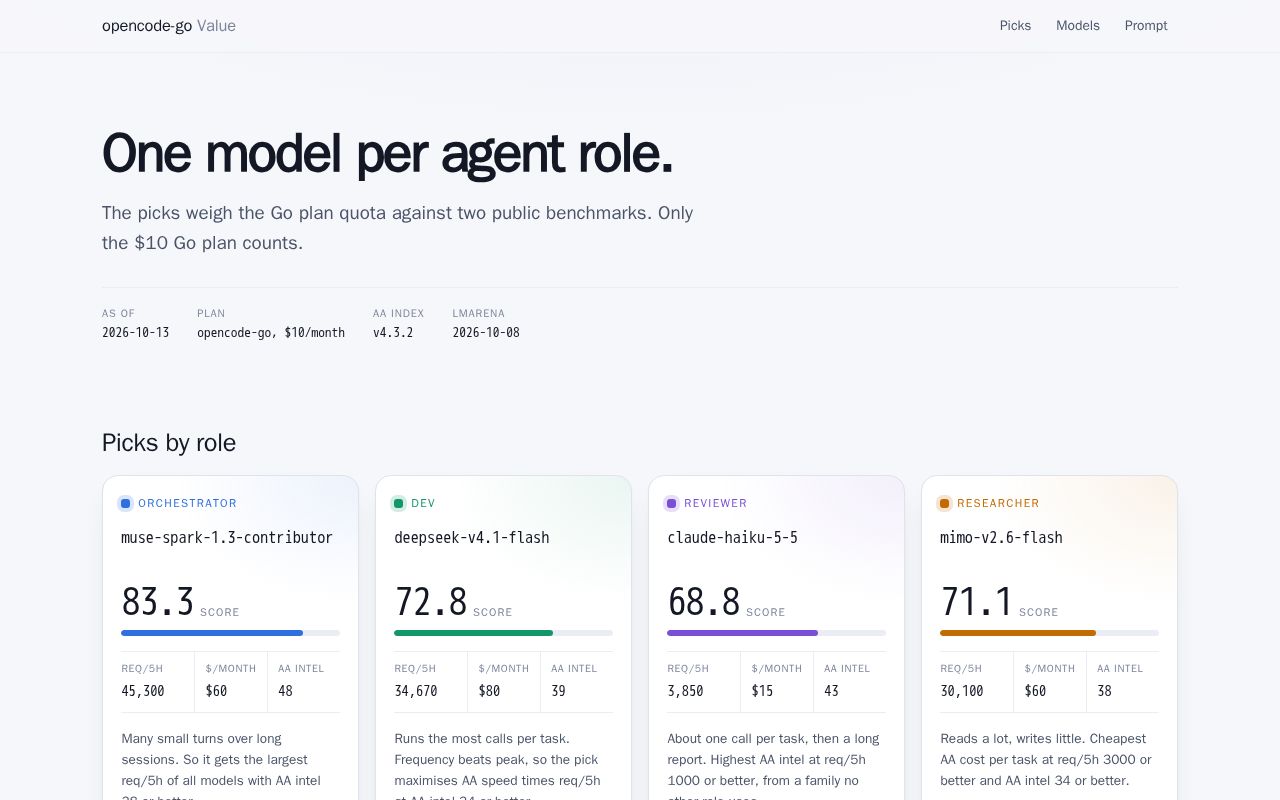Click the 71.1 score value

977,602
